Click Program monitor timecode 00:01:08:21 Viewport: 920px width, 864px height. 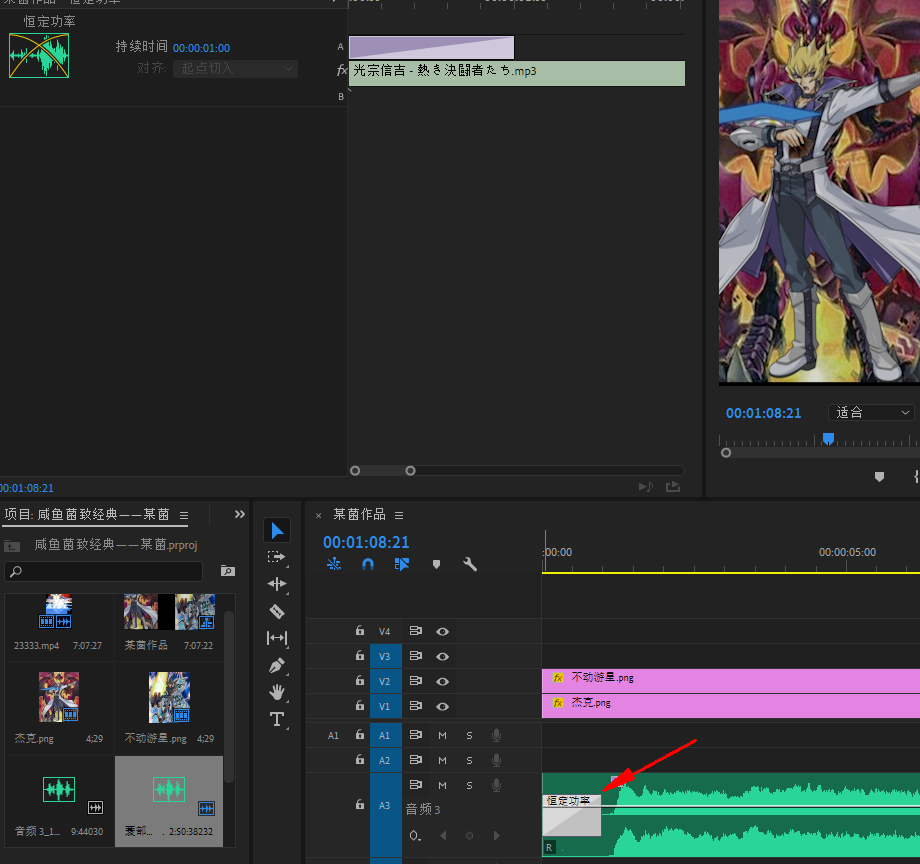[x=763, y=414]
